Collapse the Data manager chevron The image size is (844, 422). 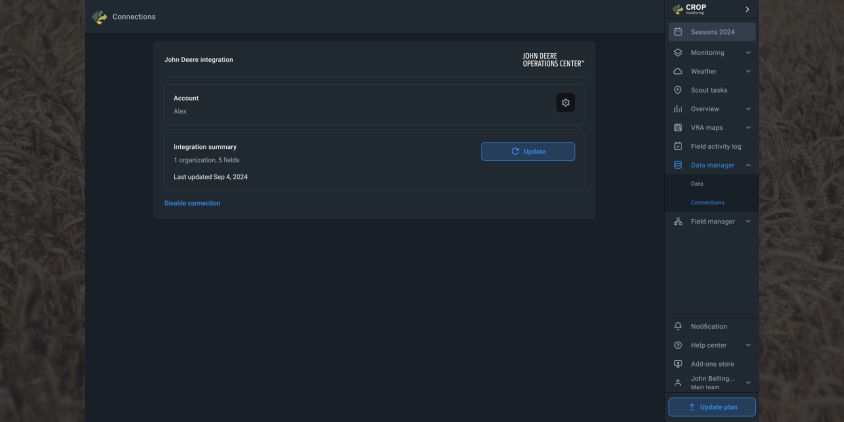coord(748,165)
